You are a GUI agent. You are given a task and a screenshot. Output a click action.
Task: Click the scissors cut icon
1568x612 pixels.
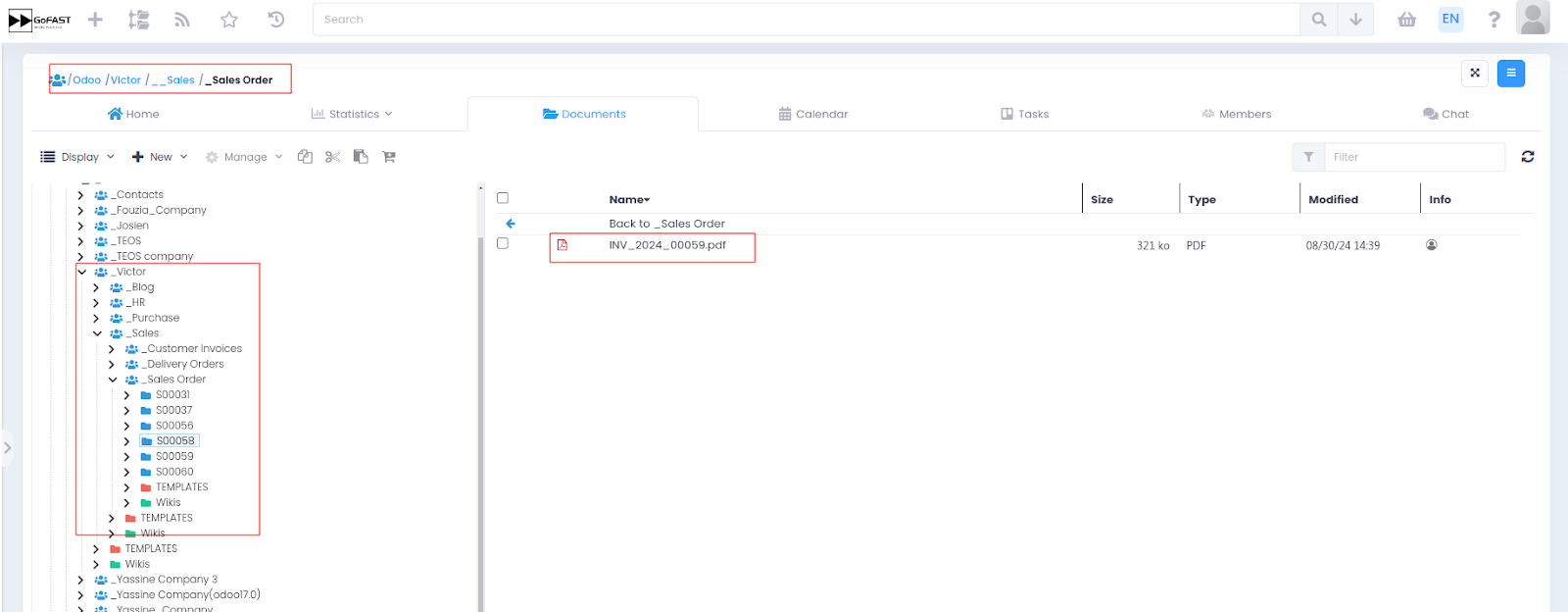[333, 157]
